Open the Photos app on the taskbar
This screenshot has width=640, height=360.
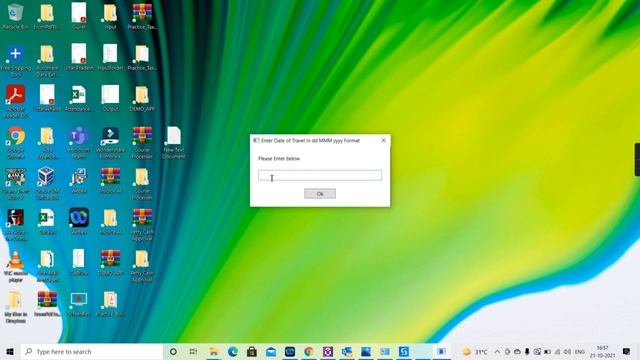pos(366,351)
